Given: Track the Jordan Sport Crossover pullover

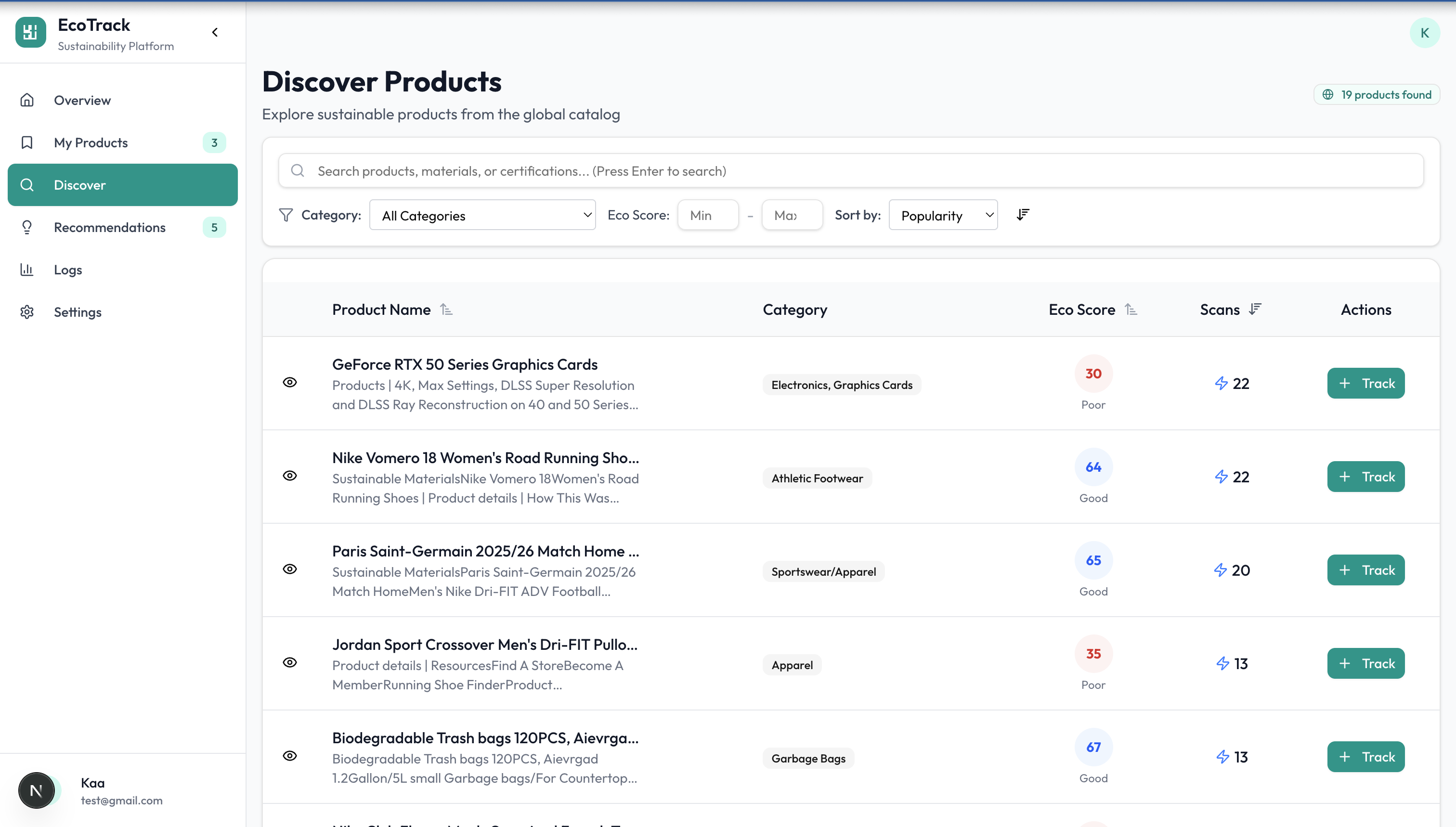Looking at the screenshot, I should click(1365, 663).
